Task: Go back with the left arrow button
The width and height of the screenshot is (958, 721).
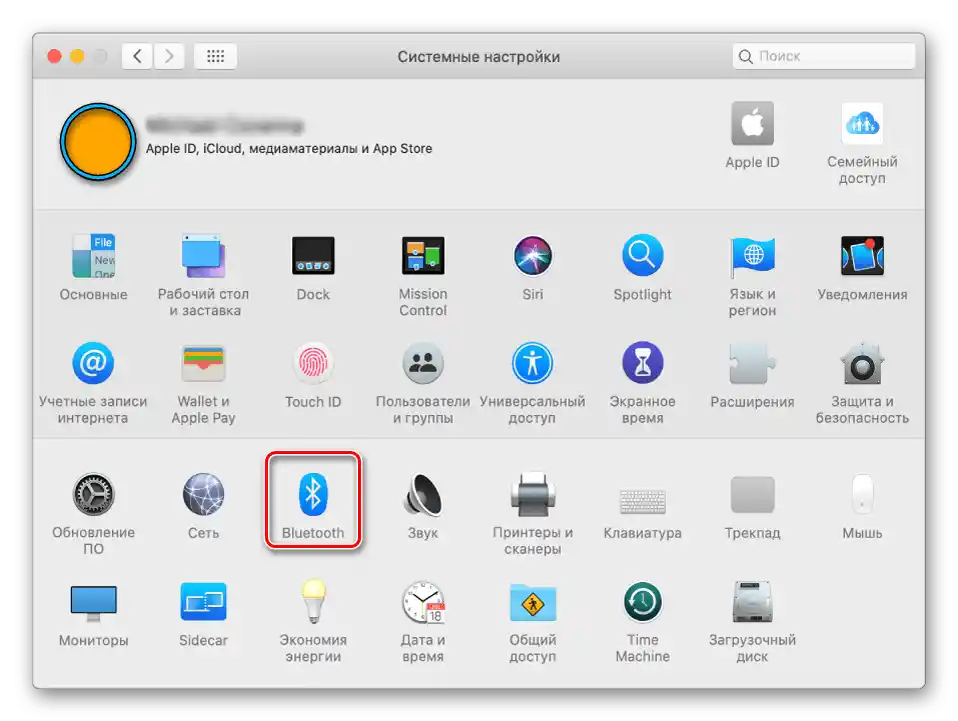Action: pyautogui.click(x=137, y=56)
